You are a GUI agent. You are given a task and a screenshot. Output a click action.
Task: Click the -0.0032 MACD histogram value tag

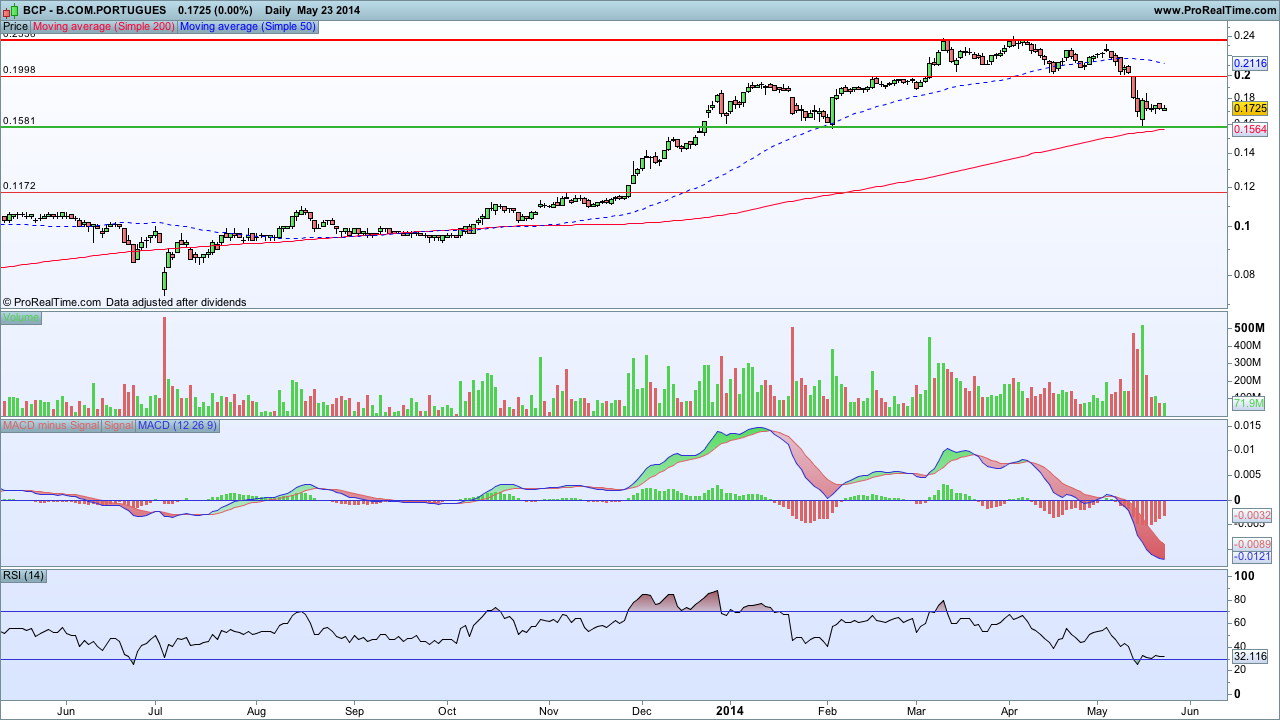pos(1252,515)
